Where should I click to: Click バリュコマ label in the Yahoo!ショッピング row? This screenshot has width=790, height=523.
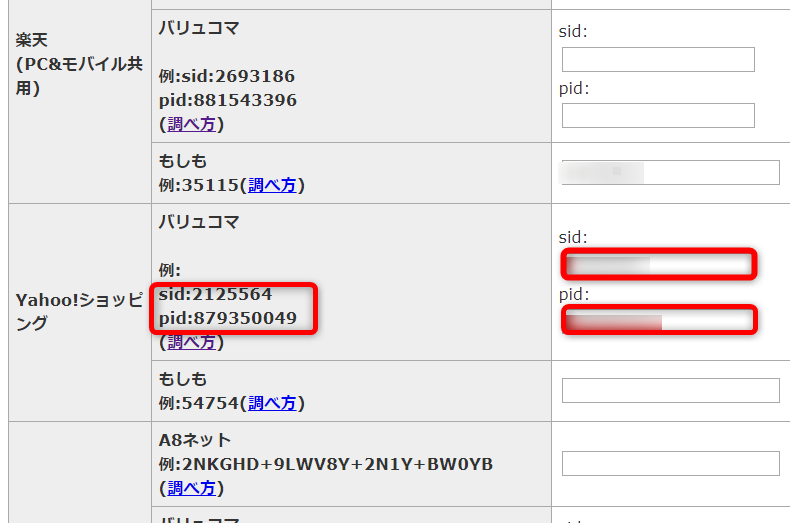199,222
